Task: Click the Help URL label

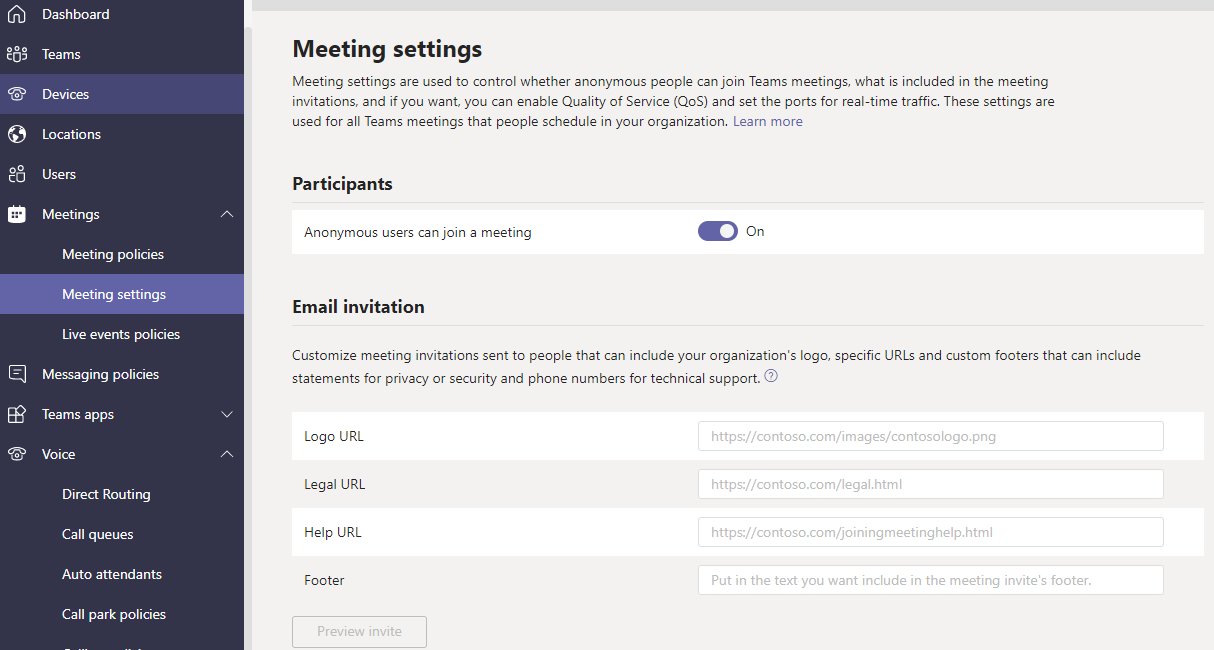Action: point(333,532)
